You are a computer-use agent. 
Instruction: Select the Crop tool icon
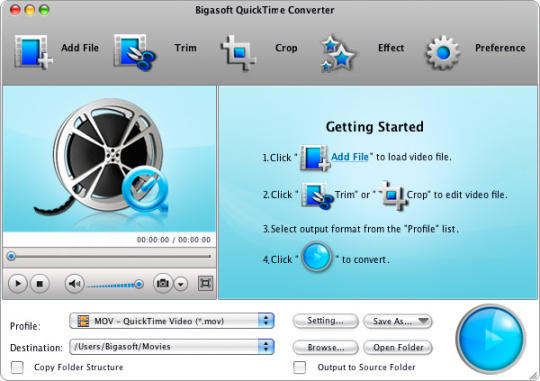click(238, 52)
